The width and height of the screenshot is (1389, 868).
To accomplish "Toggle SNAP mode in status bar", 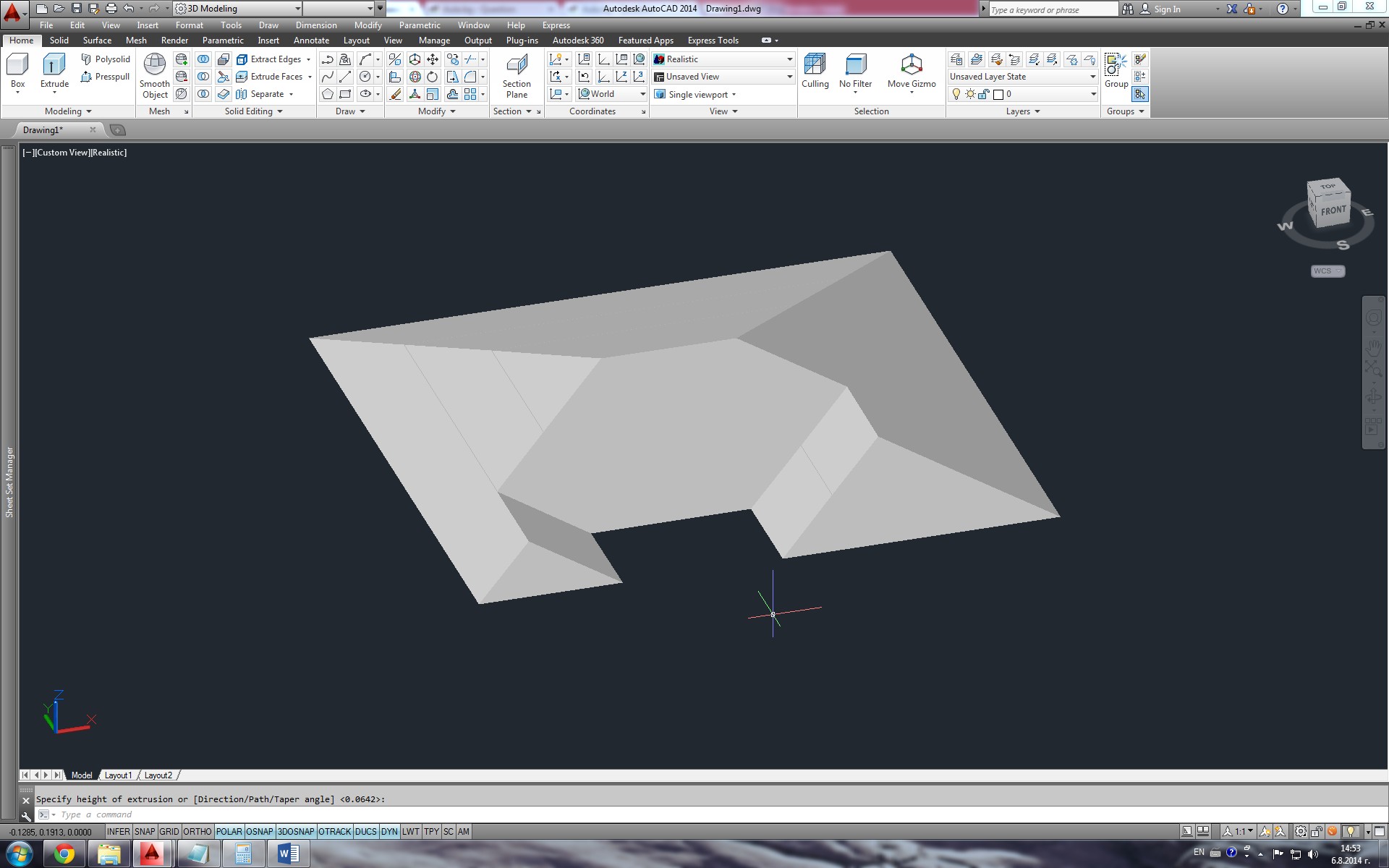I will pos(145,832).
